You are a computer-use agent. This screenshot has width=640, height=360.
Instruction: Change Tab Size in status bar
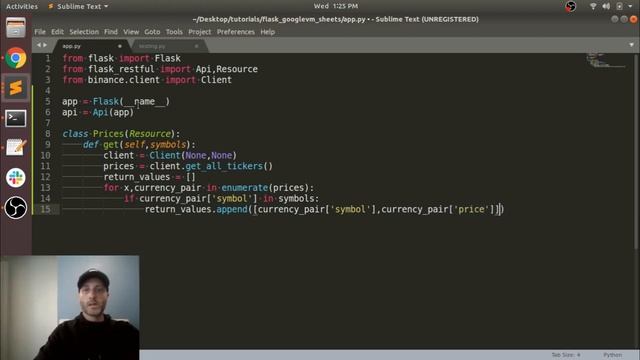click(566, 355)
